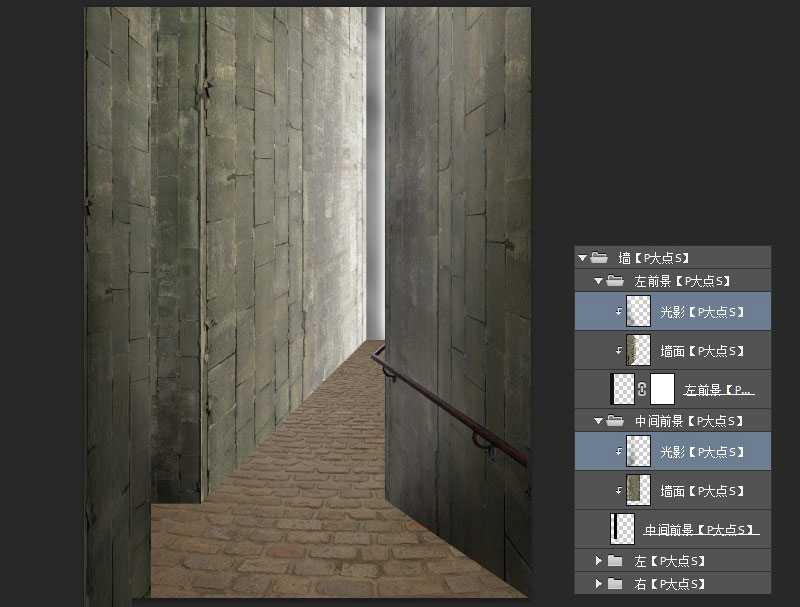Select 墙面 layer thumbnail in 中间前景 group
This screenshot has width=800, height=607.
click(638, 490)
